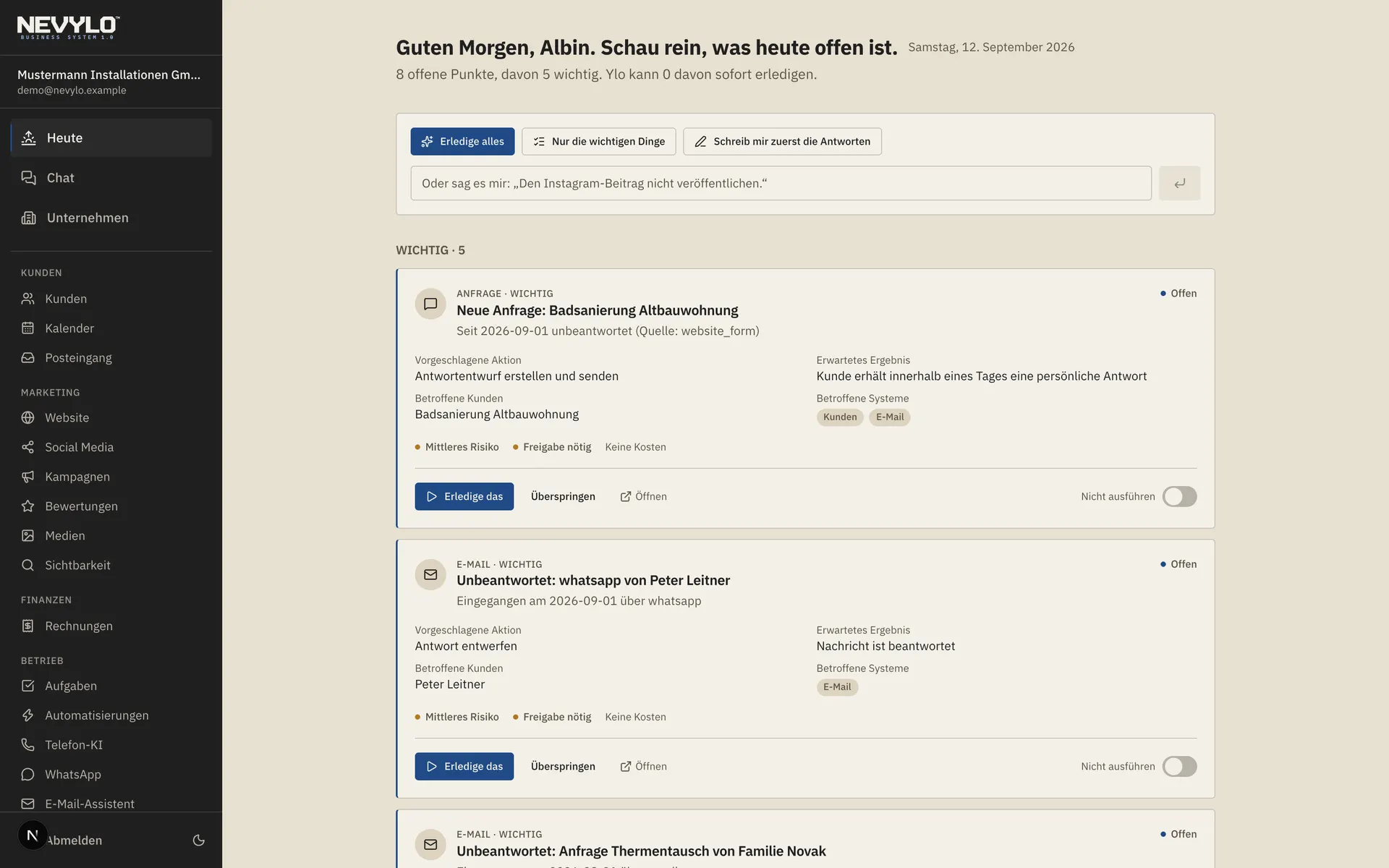Click the message icon on Badsanierung card
This screenshot has height=868, width=1389.
[430, 304]
